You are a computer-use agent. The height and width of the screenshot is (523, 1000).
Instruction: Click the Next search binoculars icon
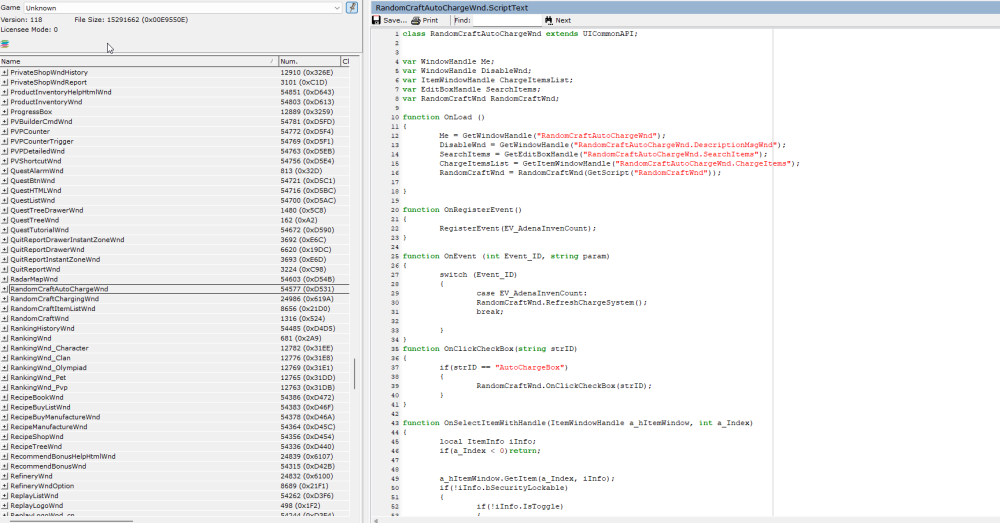point(549,20)
